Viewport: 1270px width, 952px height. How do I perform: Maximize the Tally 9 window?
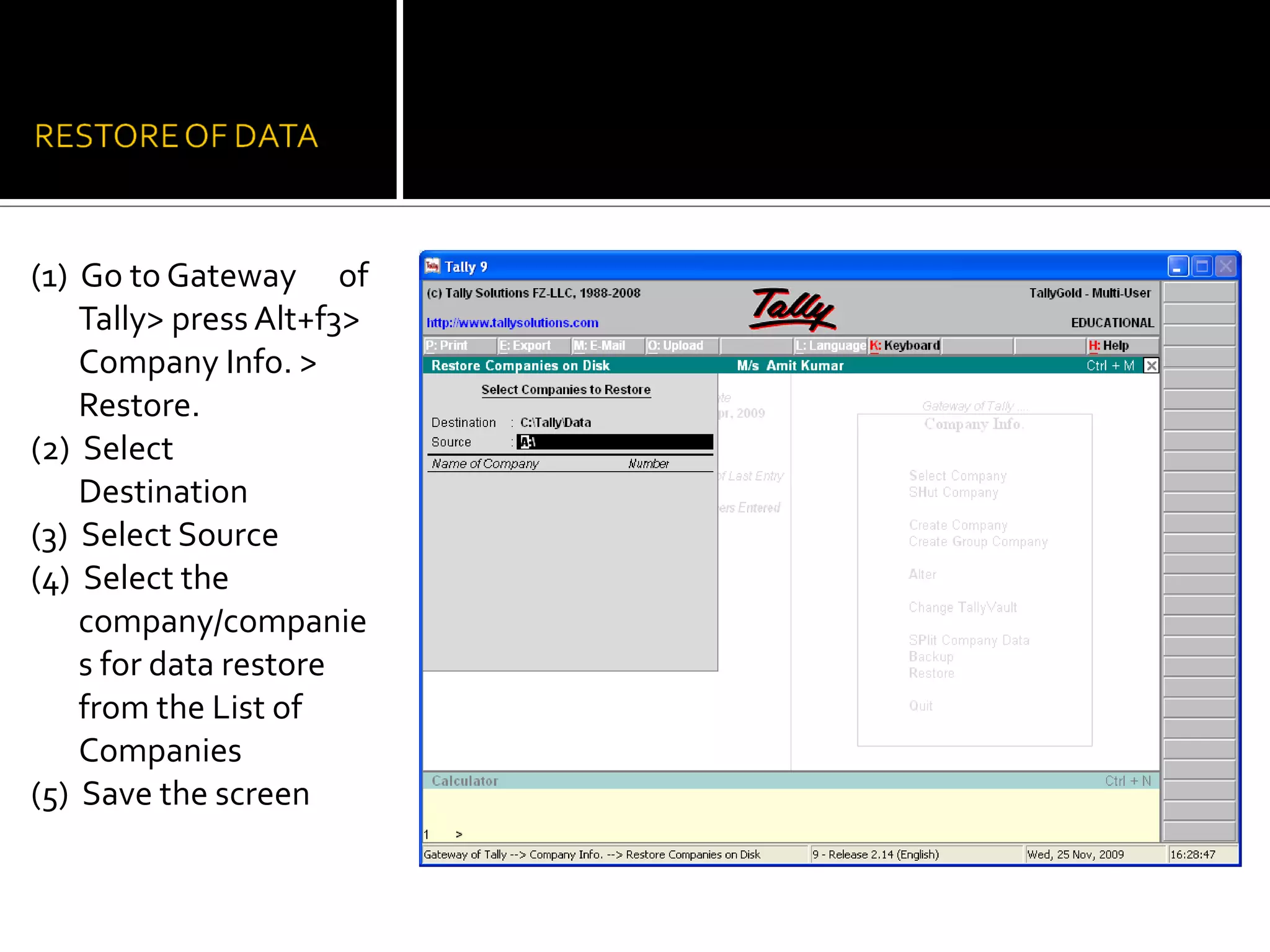[x=1202, y=267]
